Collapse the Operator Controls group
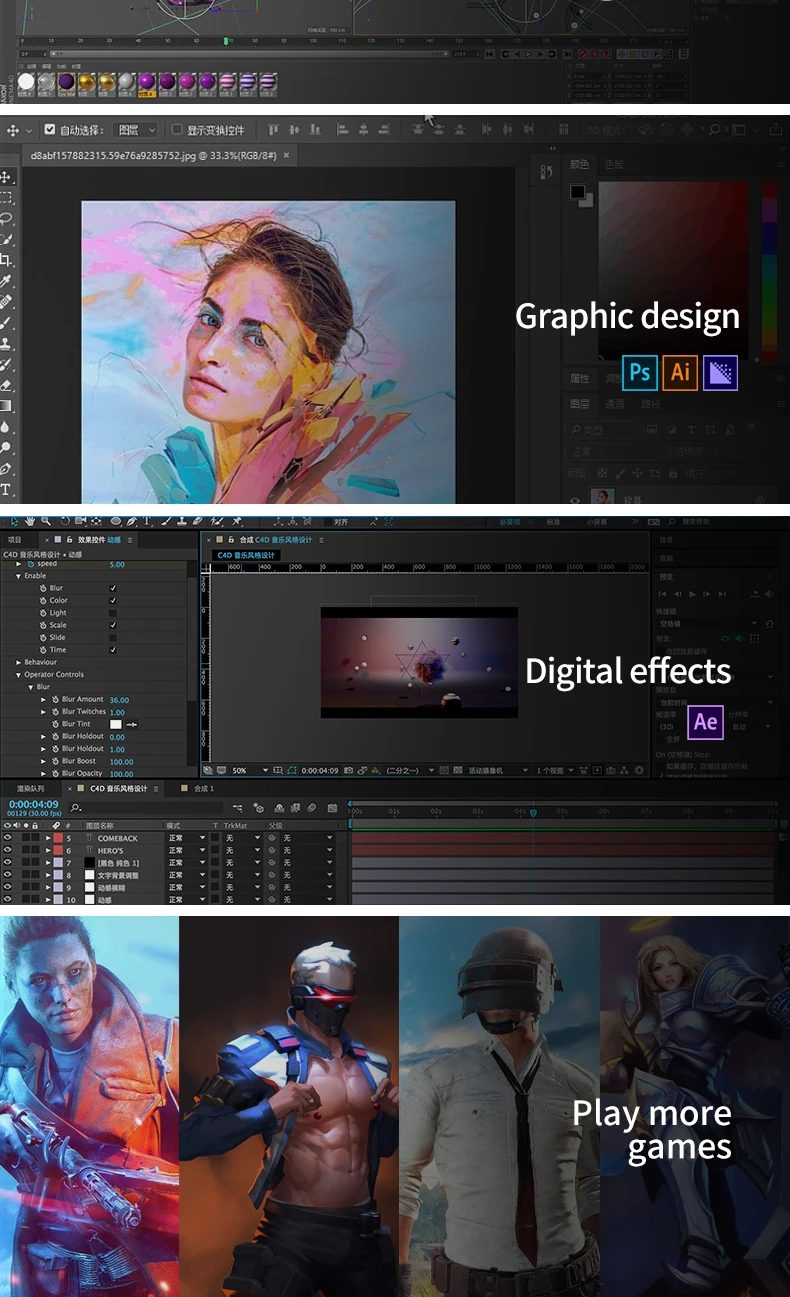Screen dimensions: 790x1297 click(x=18, y=675)
